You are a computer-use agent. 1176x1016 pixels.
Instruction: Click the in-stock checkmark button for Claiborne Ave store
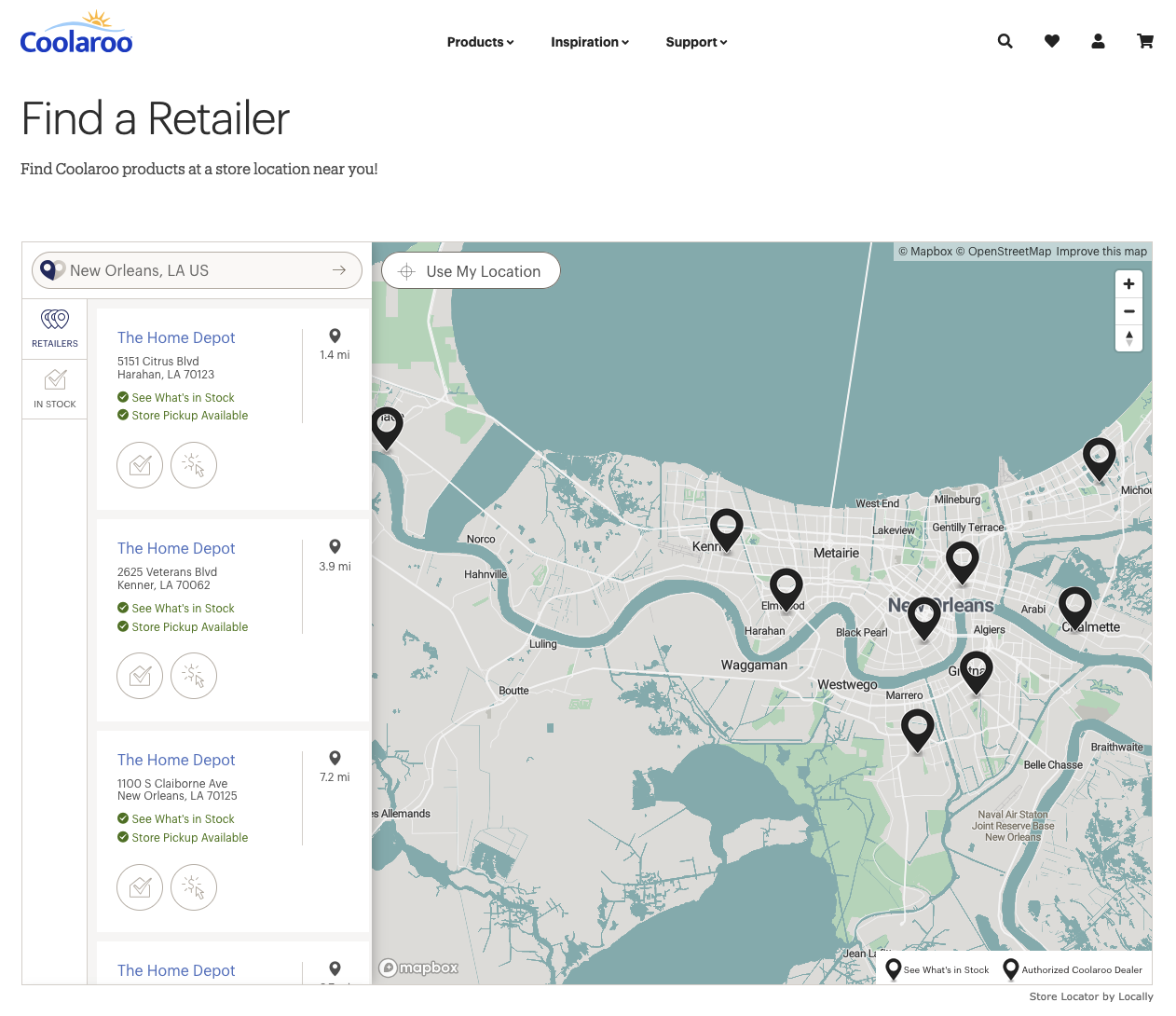coord(140,887)
